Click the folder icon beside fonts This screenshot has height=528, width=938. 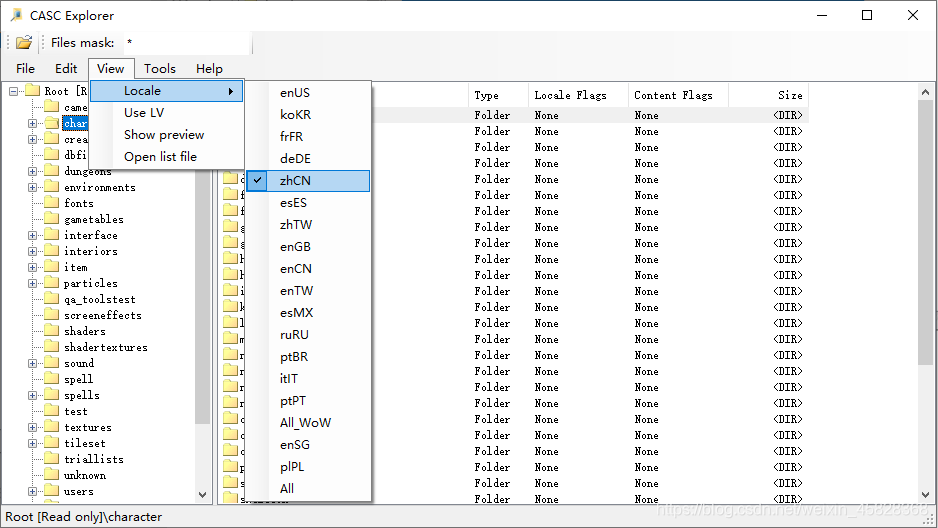52,203
